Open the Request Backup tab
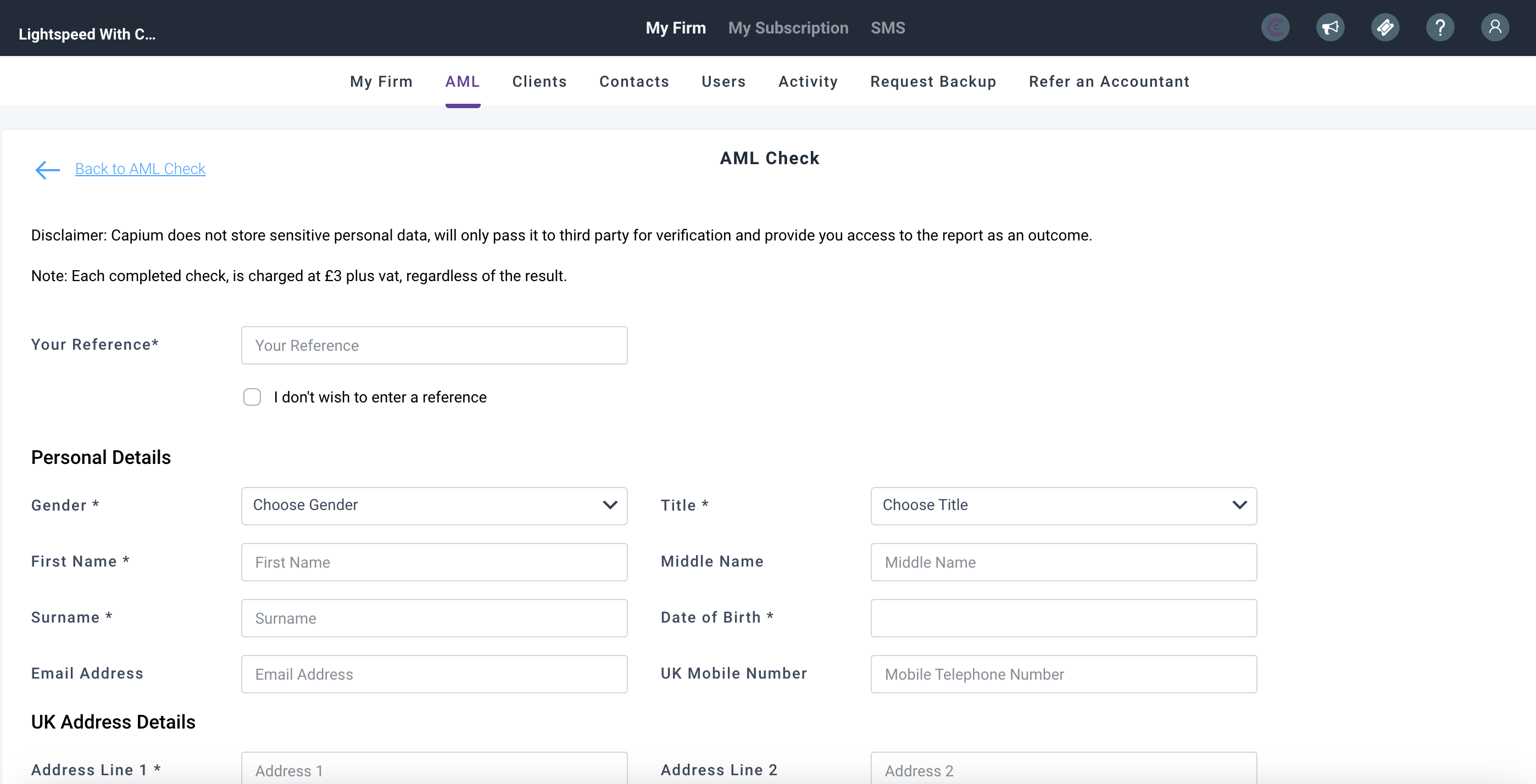The height and width of the screenshot is (784, 1536). [933, 82]
